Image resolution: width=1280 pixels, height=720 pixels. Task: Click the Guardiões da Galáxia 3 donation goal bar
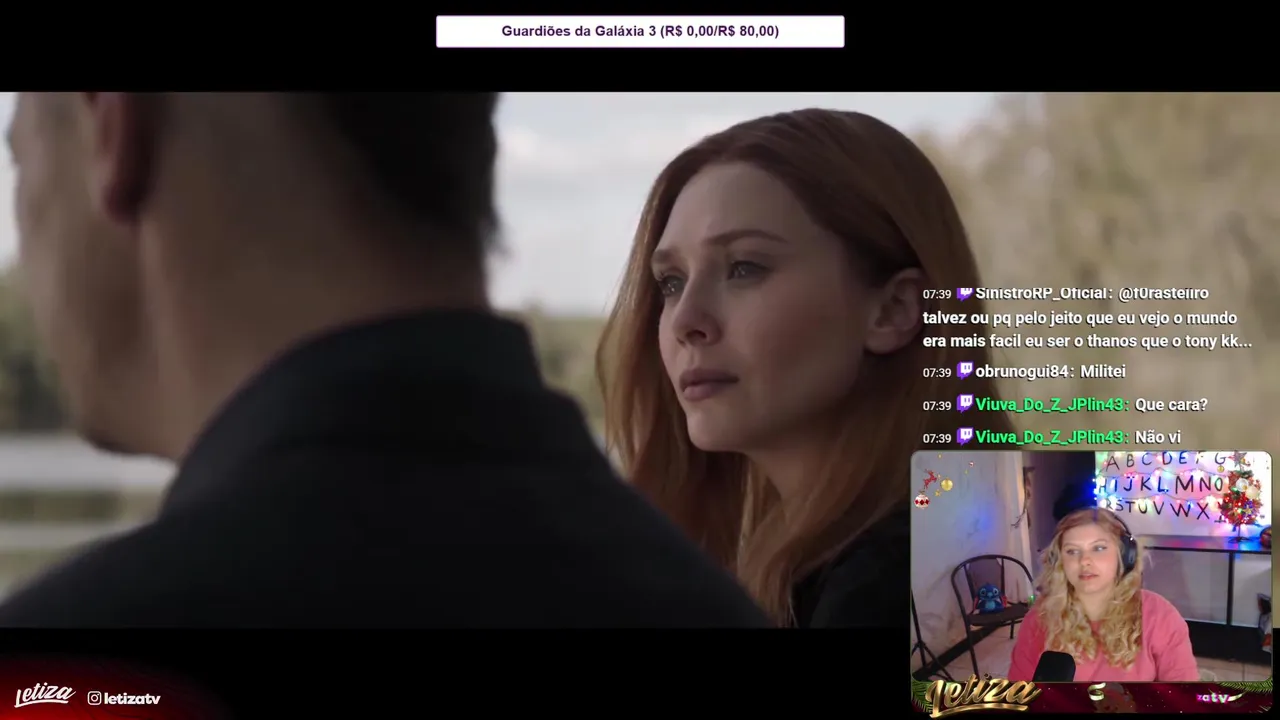coord(640,31)
